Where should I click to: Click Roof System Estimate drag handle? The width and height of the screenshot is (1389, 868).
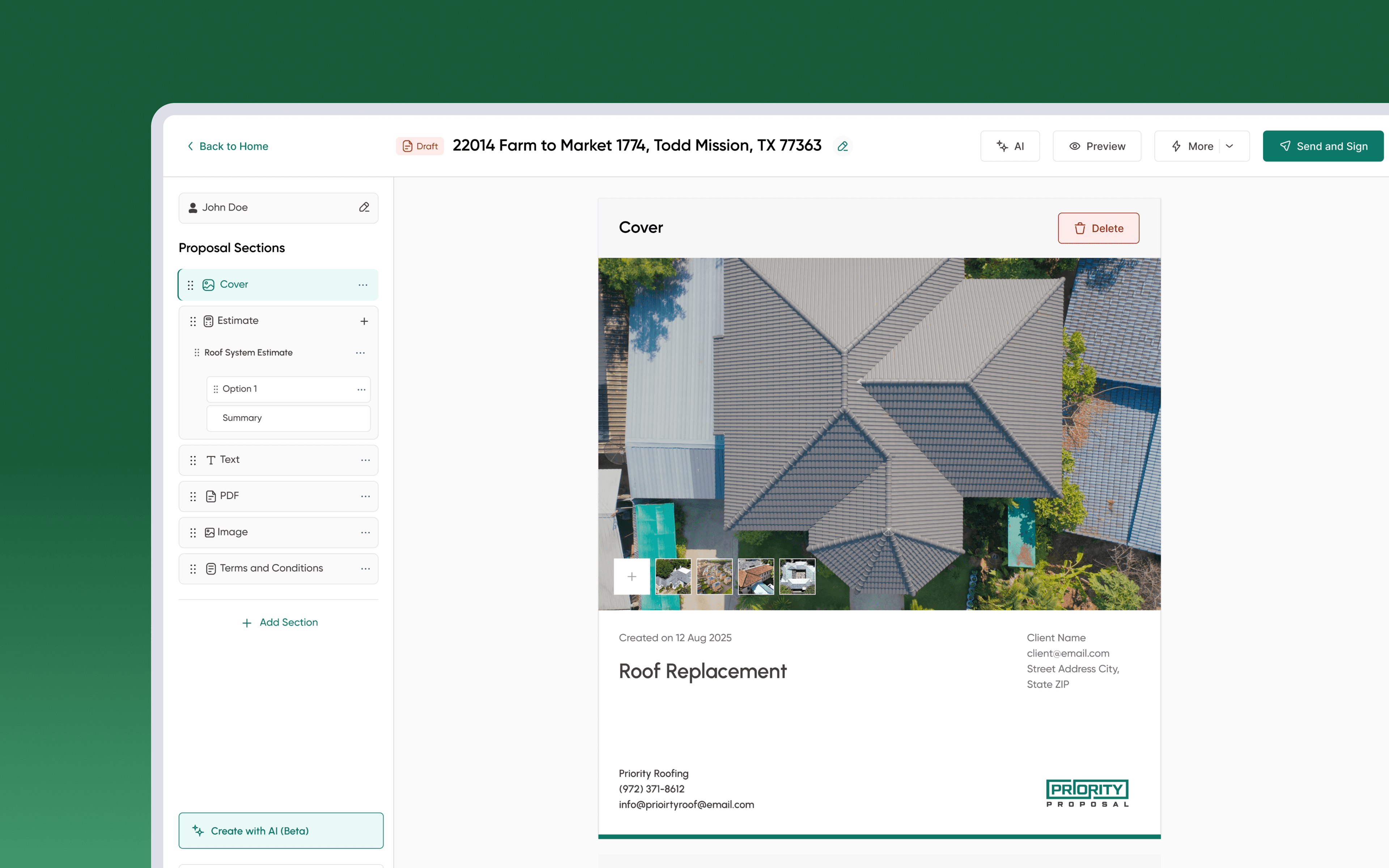(x=197, y=353)
